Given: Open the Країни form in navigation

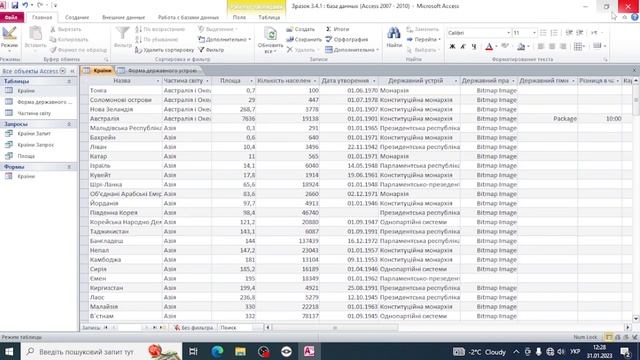Looking at the screenshot, I should tap(26, 177).
